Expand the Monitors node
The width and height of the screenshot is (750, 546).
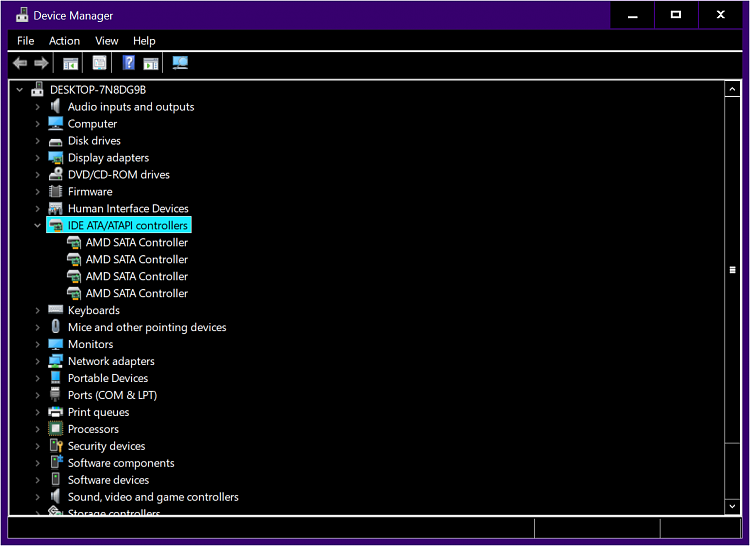coord(37,344)
